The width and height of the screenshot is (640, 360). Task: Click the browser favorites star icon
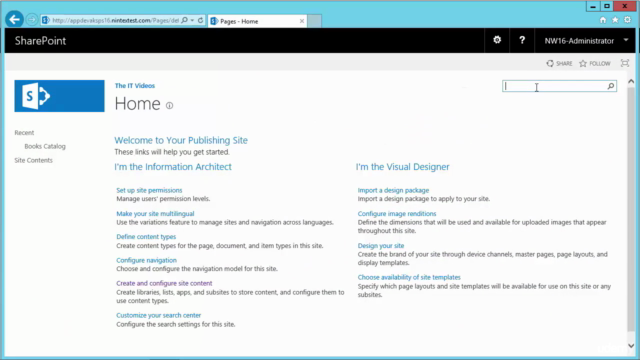[615, 20]
